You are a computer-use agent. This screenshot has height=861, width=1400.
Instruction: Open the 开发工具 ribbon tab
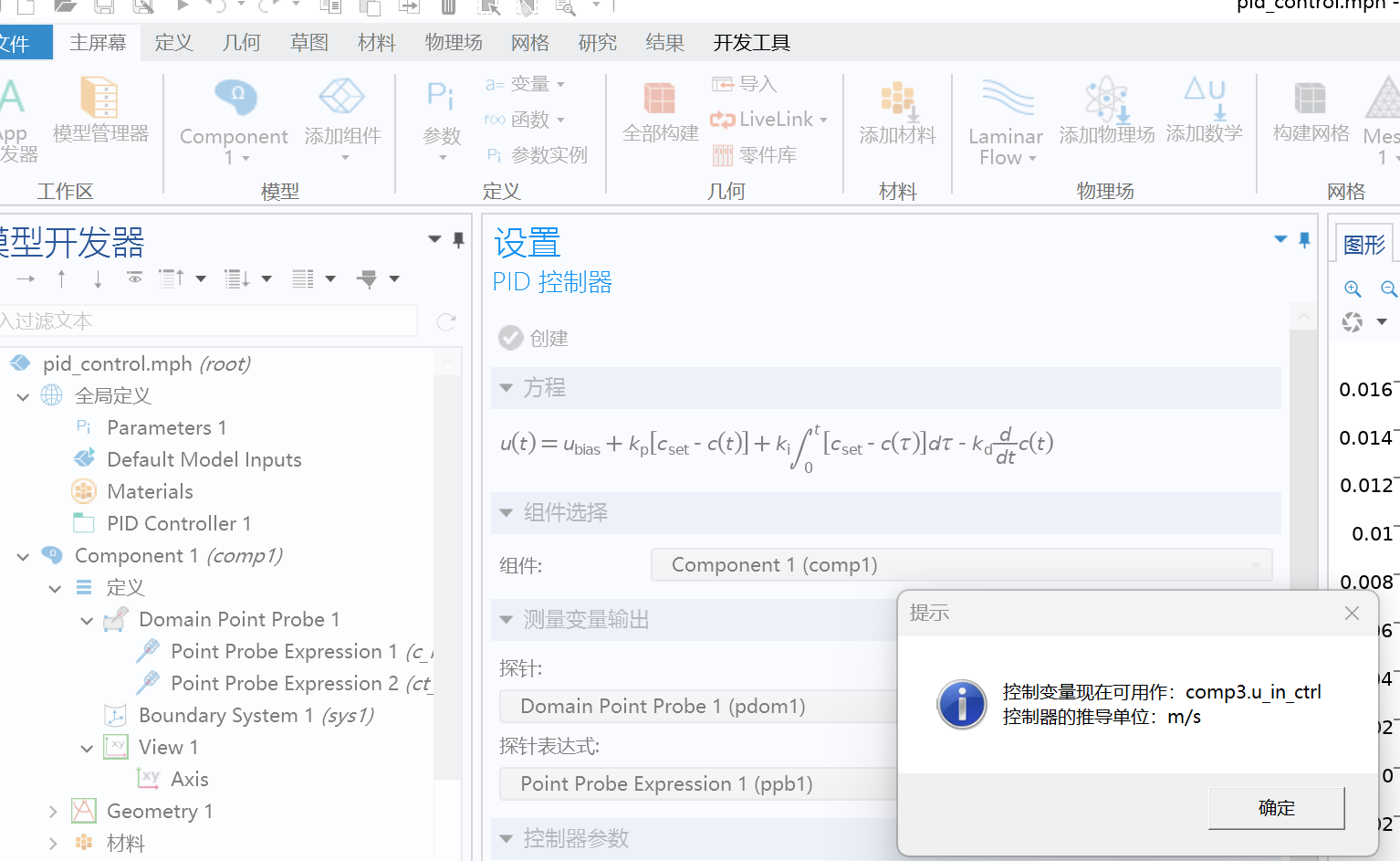(x=750, y=42)
